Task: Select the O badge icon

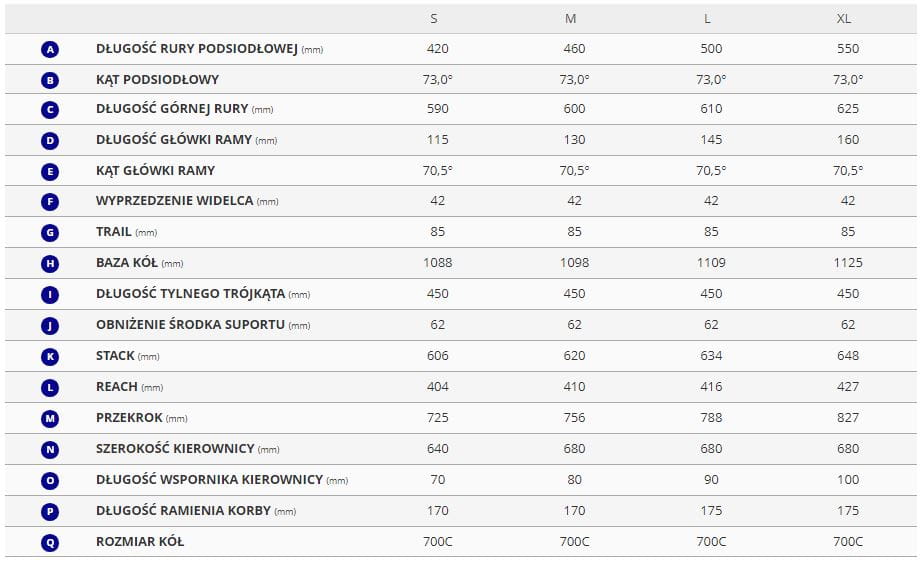Action: click(x=51, y=481)
